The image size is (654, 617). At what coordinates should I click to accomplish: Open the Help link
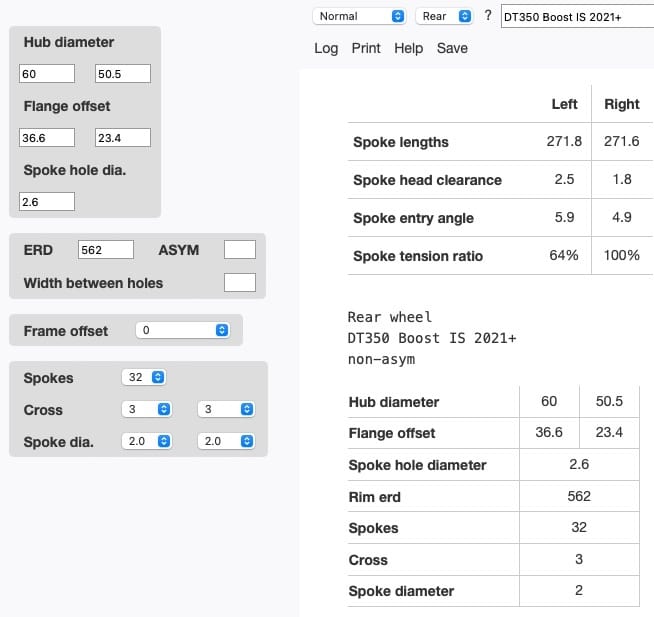[408, 48]
